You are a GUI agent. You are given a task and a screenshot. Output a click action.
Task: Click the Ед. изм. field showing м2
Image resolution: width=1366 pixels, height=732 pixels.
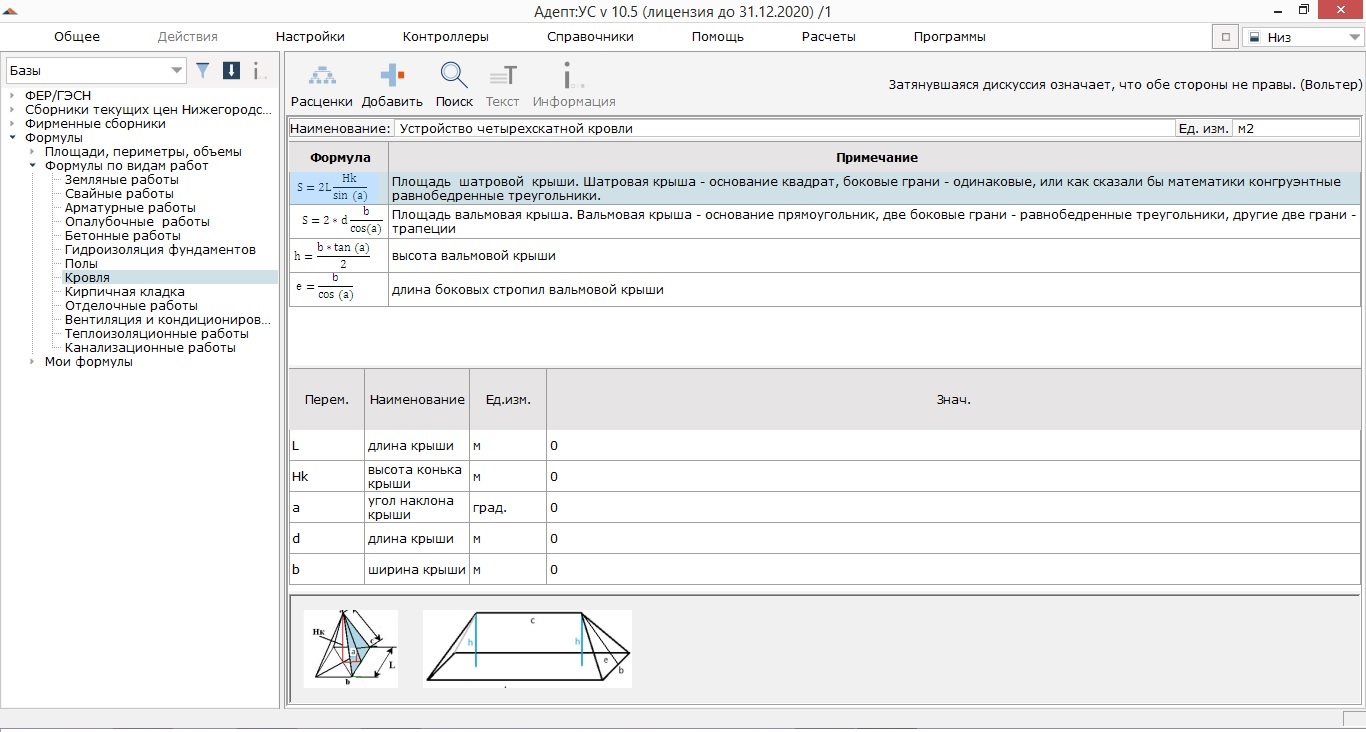tap(1296, 129)
